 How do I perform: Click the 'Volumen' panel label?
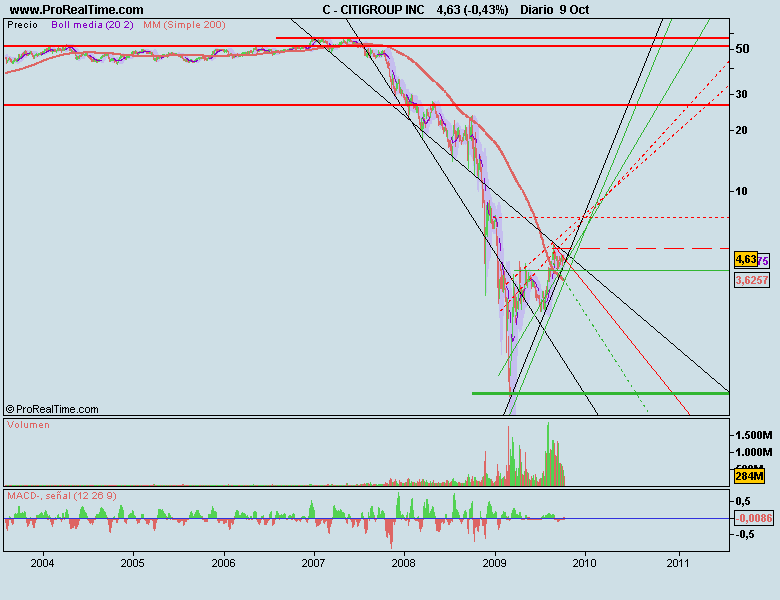click(28, 425)
